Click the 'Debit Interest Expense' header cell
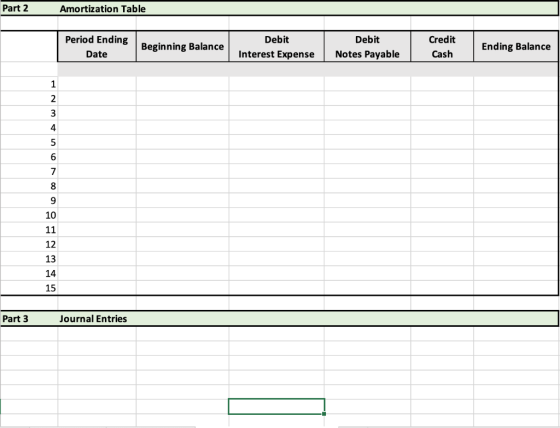 [276, 46]
